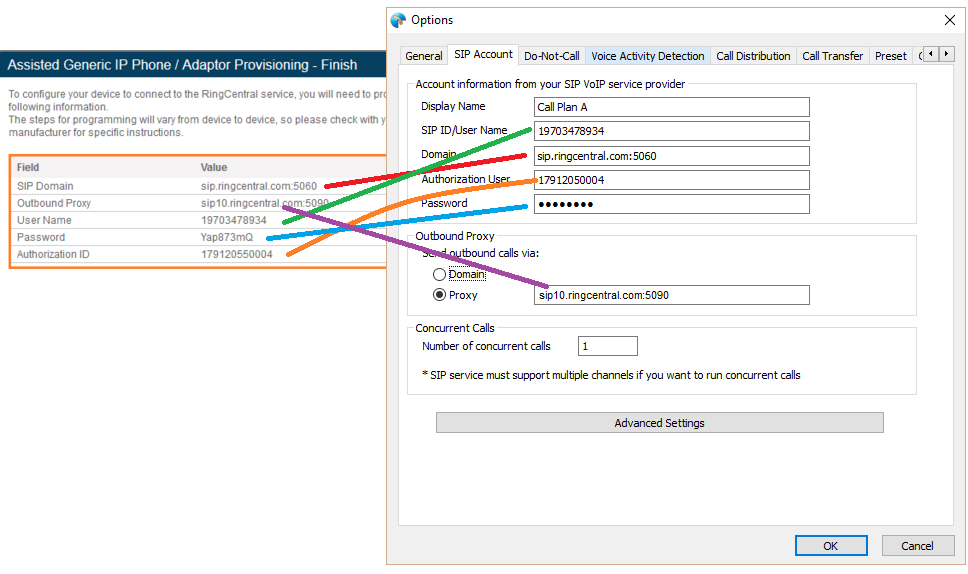Click the Password input field
This screenshot has height=574, width=968.
pyautogui.click(x=672, y=204)
